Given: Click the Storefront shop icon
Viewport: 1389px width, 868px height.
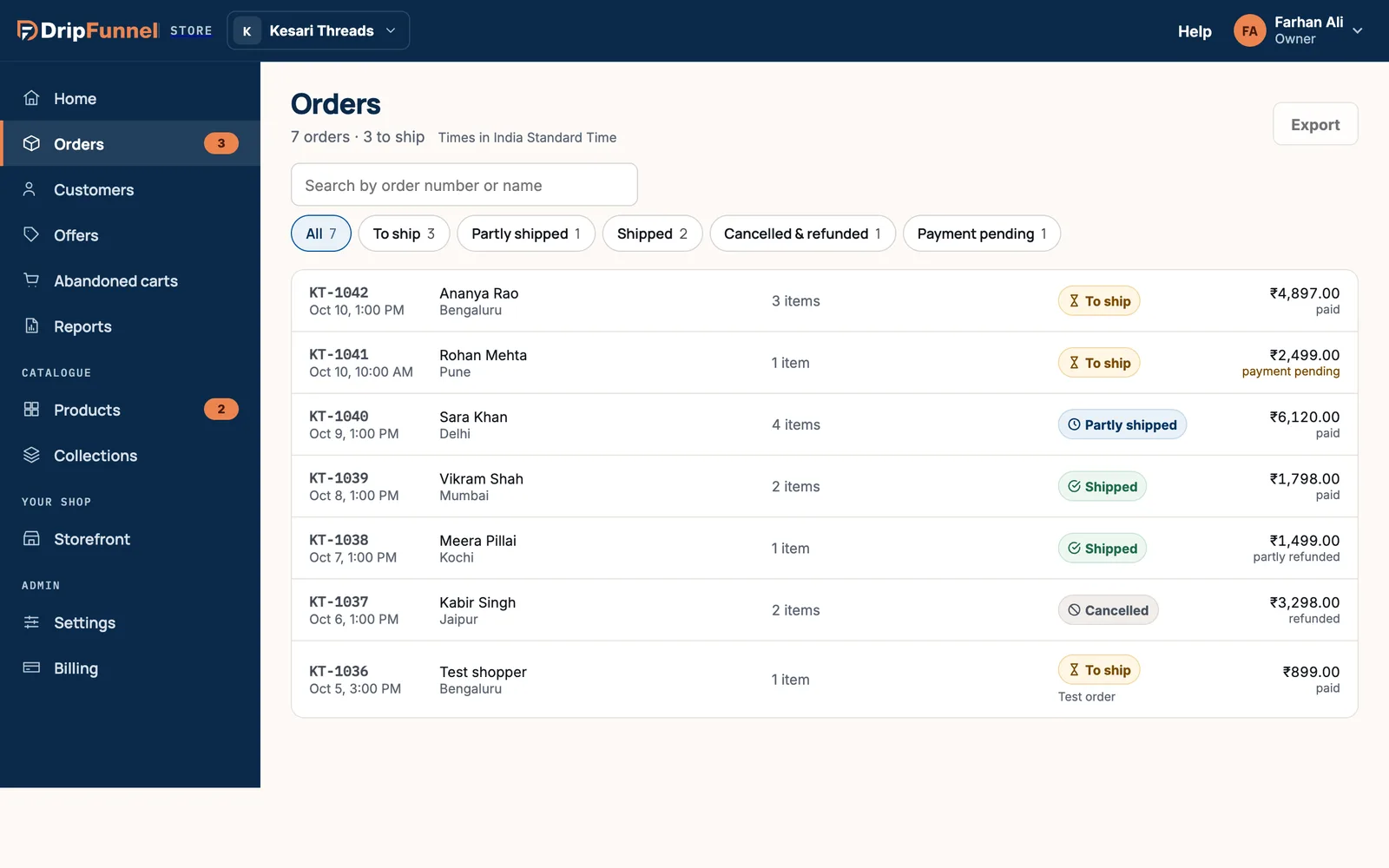Looking at the screenshot, I should point(31,538).
